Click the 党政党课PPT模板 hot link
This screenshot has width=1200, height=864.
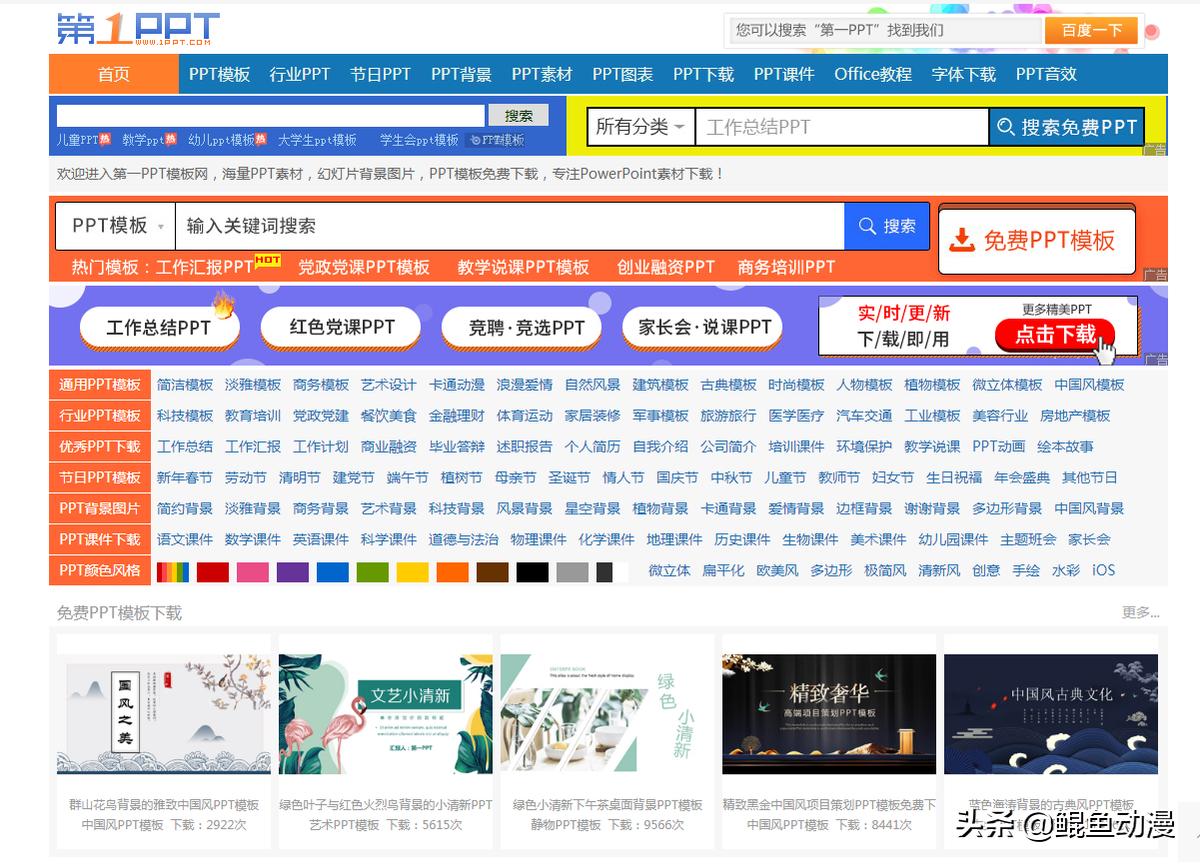click(364, 267)
